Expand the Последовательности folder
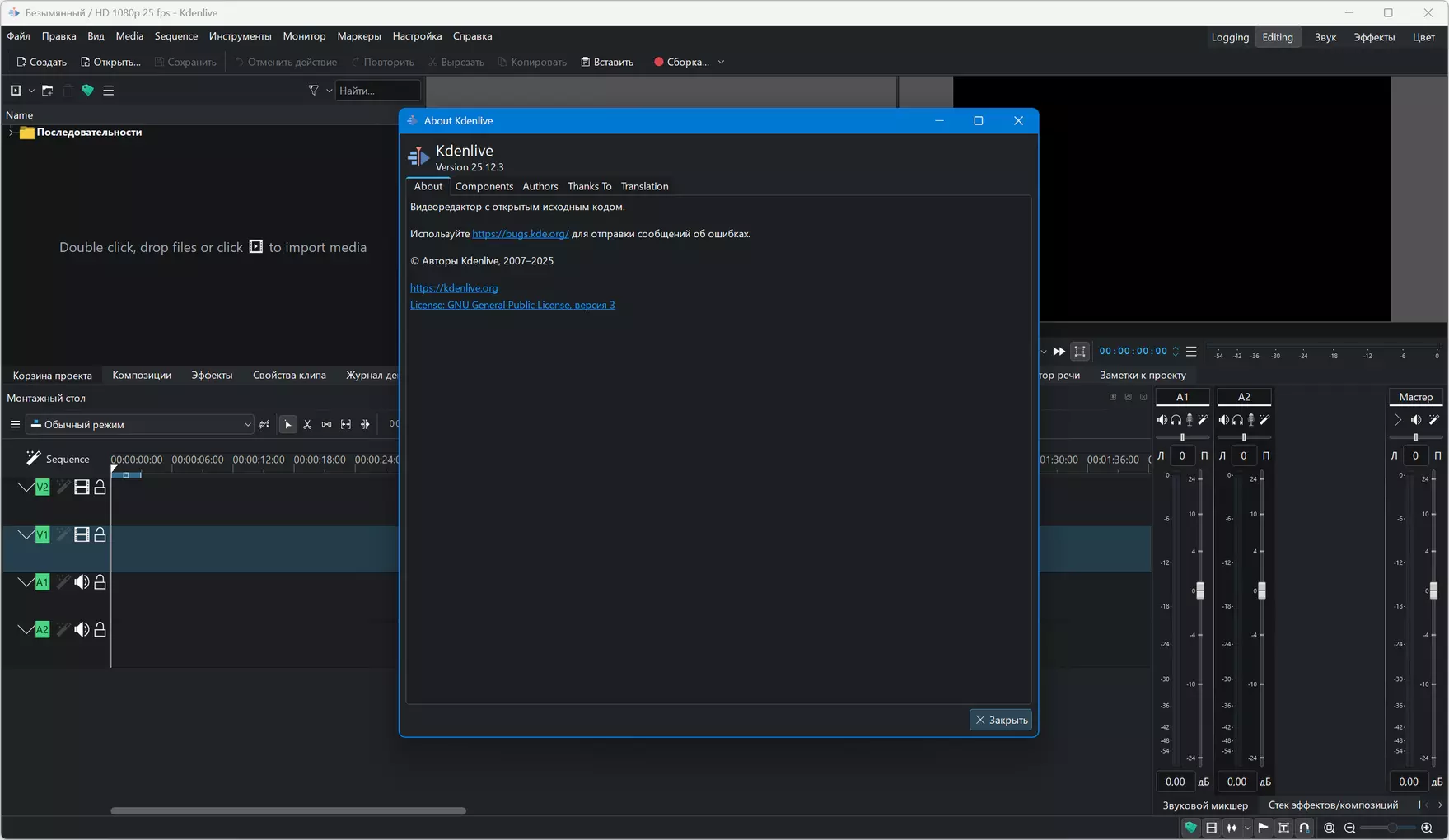This screenshot has width=1449, height=840. click(11, 133)
